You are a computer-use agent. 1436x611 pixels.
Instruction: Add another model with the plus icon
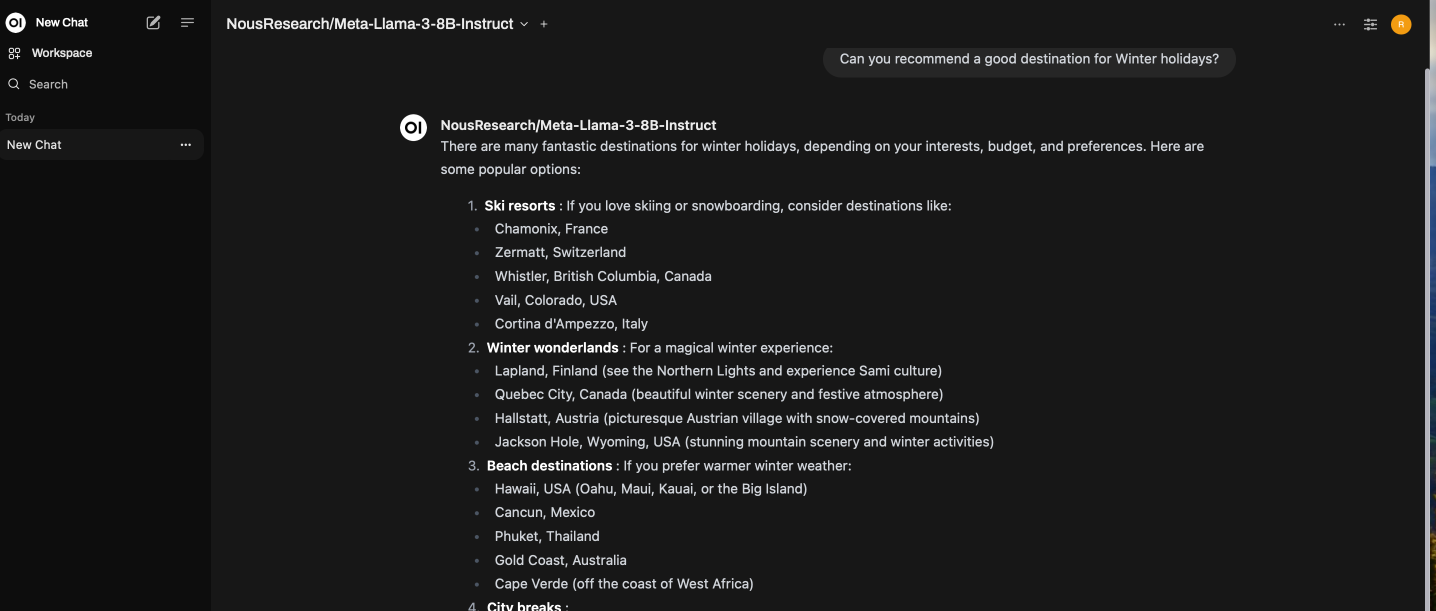(x=544, y=24)
